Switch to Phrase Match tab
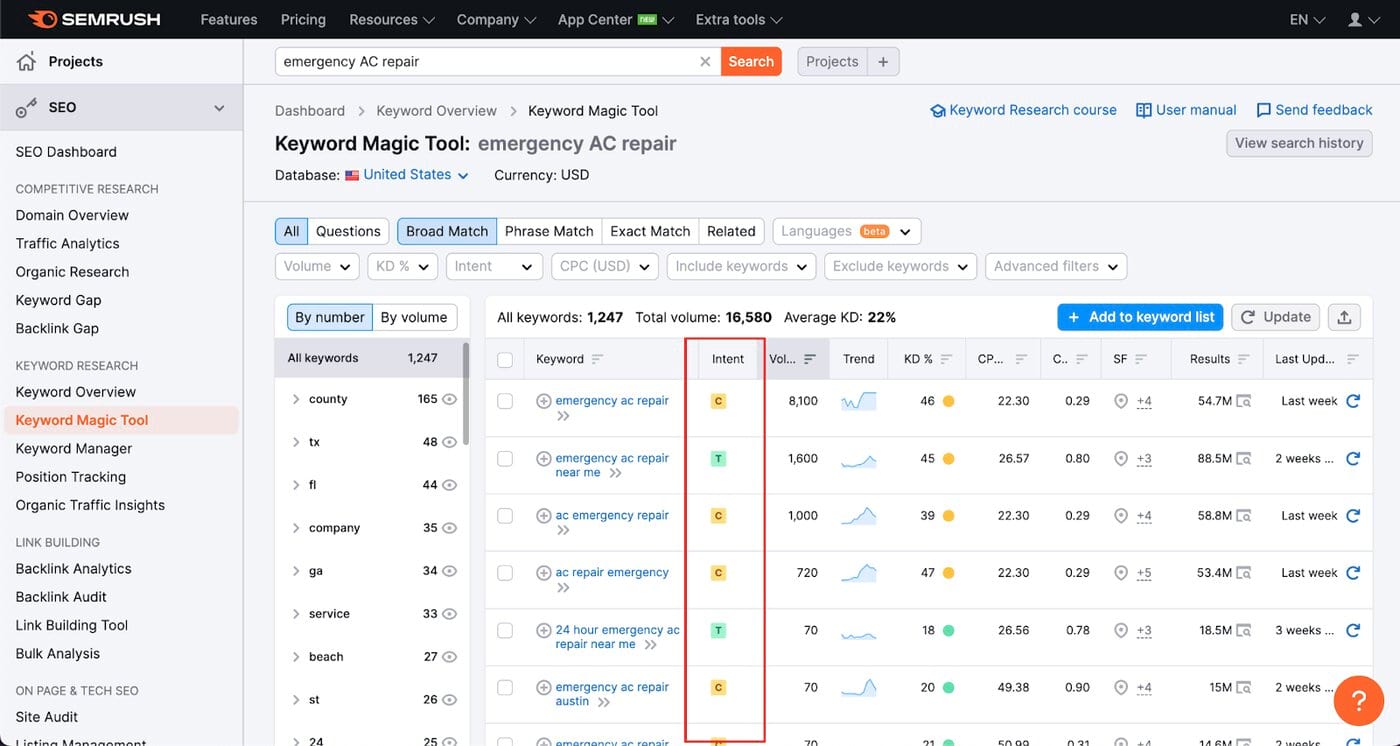Screen dimensions: 1400x746 pyautogui.click(x=549, y=231)
